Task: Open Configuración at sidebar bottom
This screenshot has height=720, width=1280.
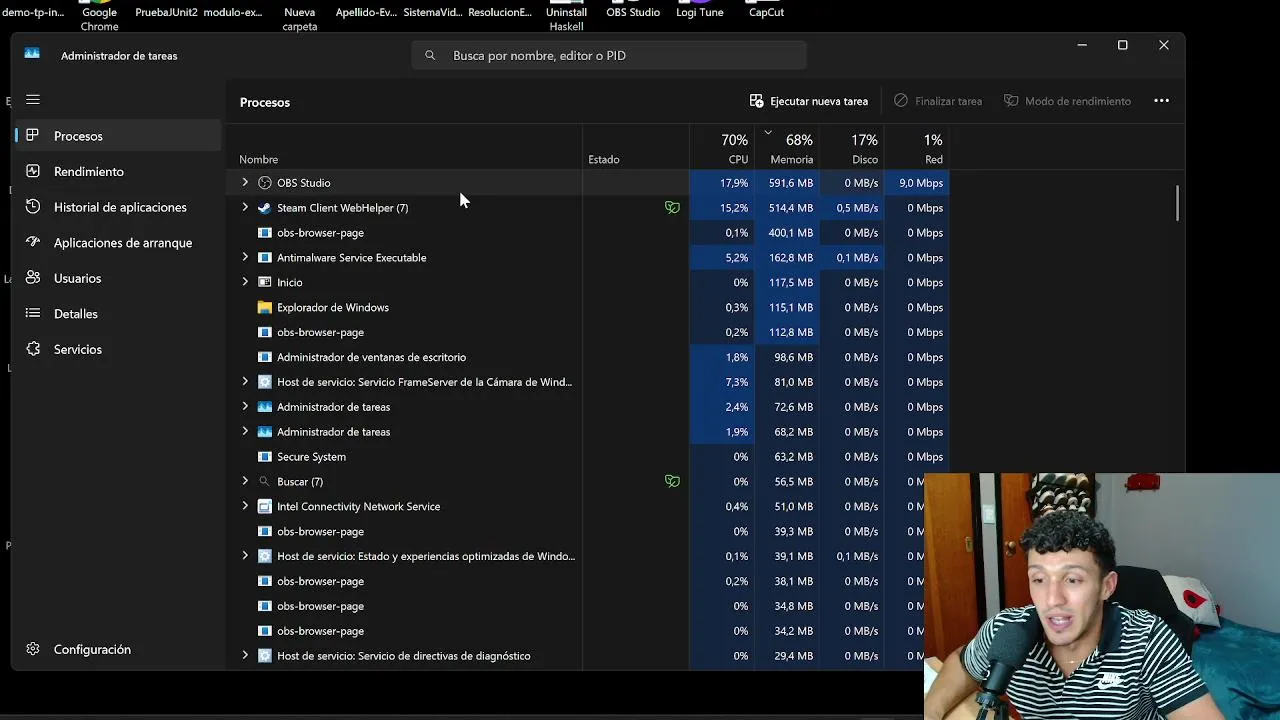Action: point(118,649)
